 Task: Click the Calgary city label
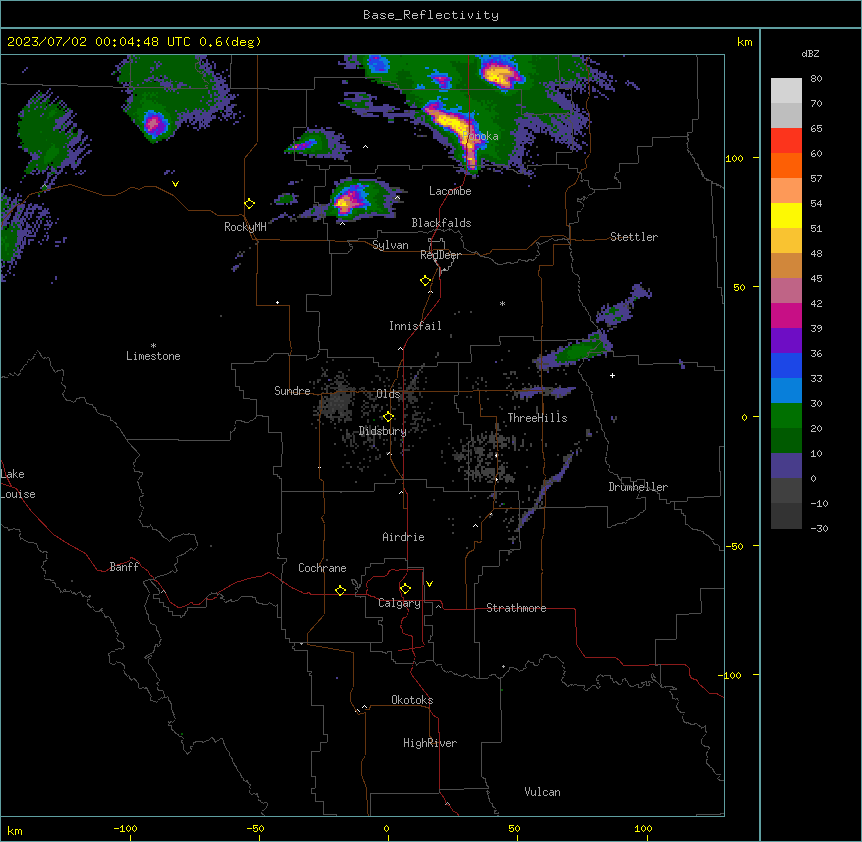(x=399, y=603)
